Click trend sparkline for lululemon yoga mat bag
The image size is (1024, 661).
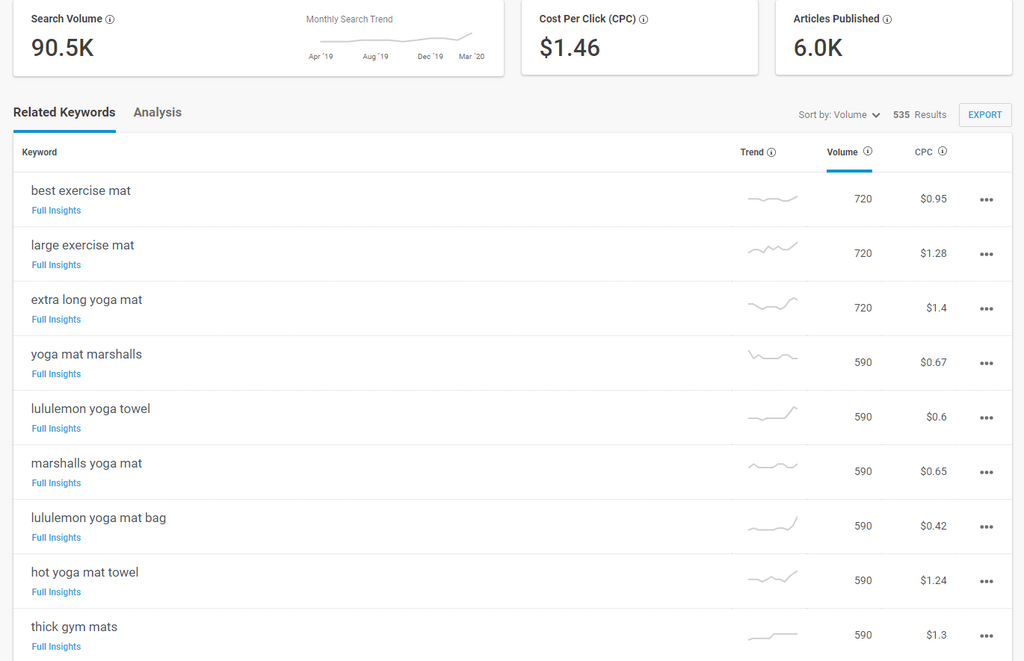[x=772, y=525]
